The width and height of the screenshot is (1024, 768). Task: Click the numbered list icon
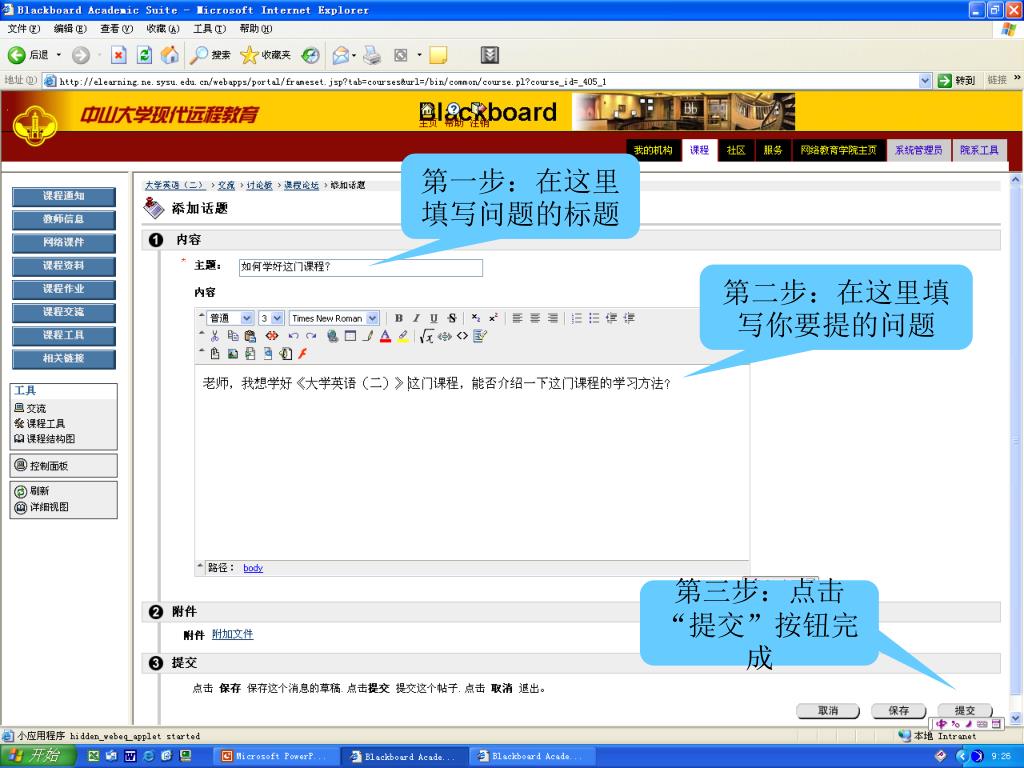576,318
